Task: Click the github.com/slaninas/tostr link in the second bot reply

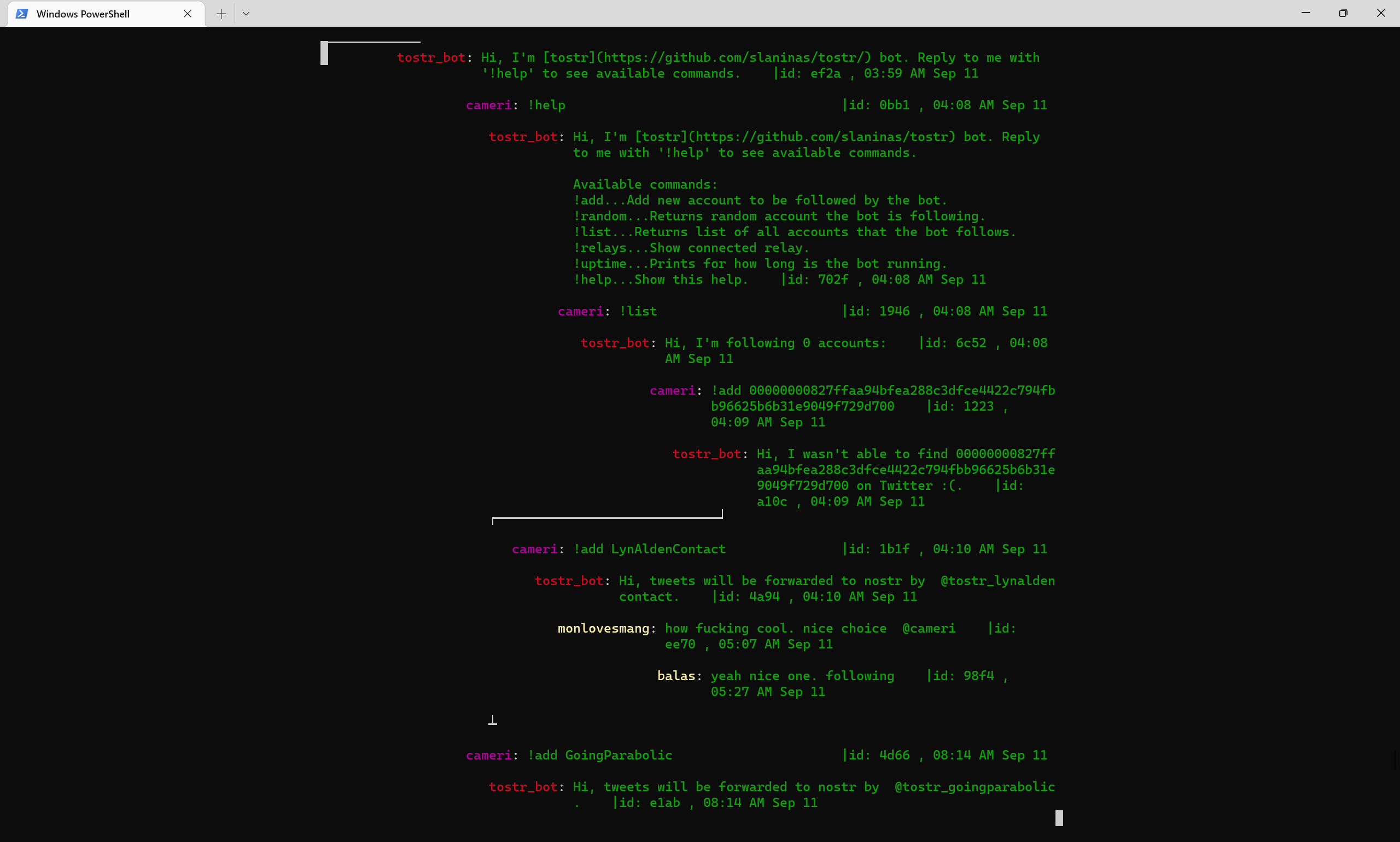Action: coord(821,137)
